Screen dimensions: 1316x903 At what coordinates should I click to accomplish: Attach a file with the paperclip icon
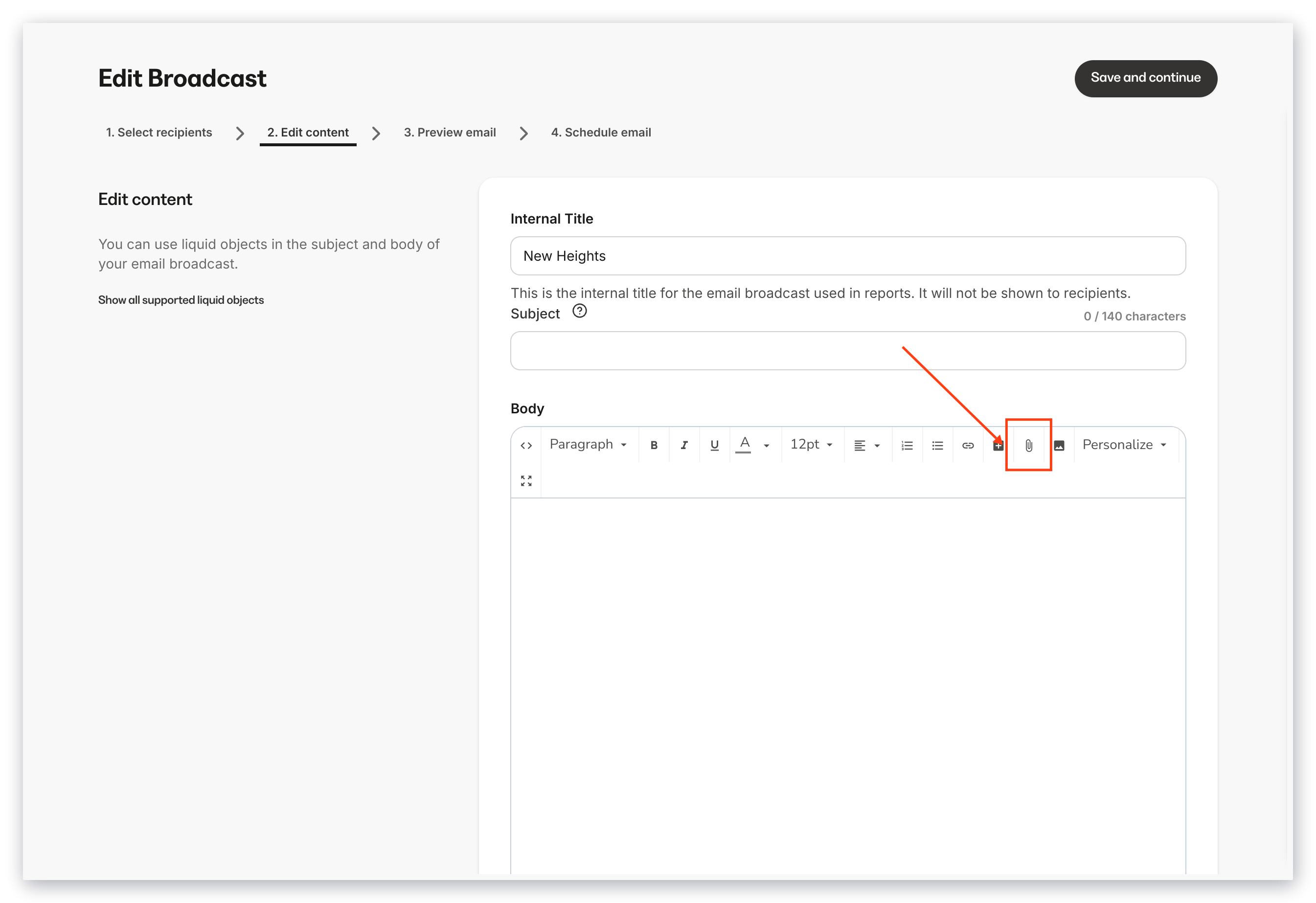tap(1029, 446)
